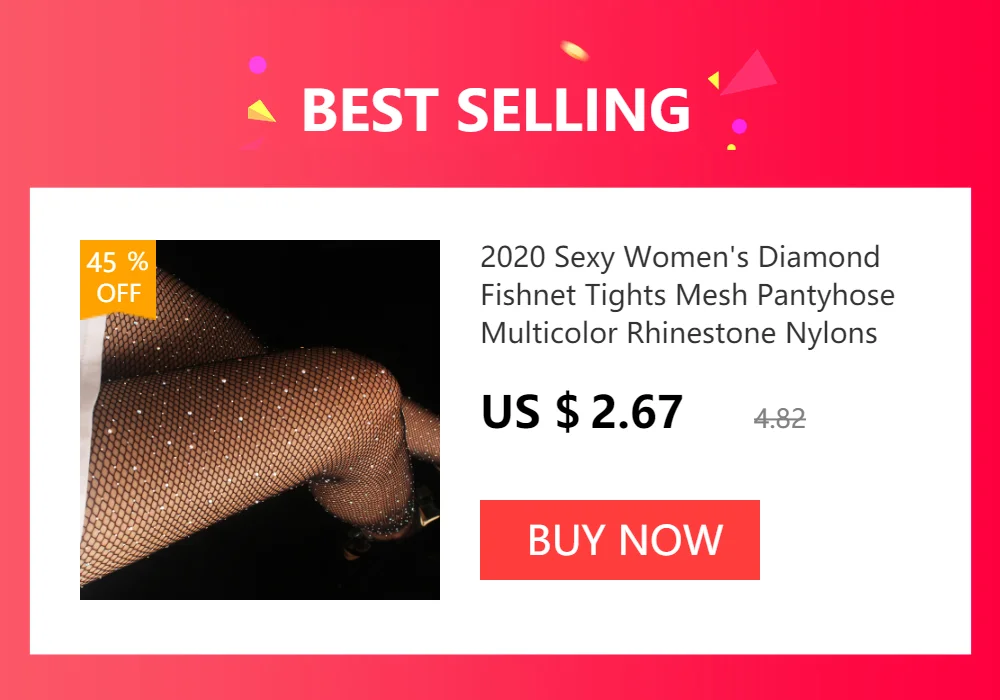Open the fishnet tights product photo

(260, 419)
